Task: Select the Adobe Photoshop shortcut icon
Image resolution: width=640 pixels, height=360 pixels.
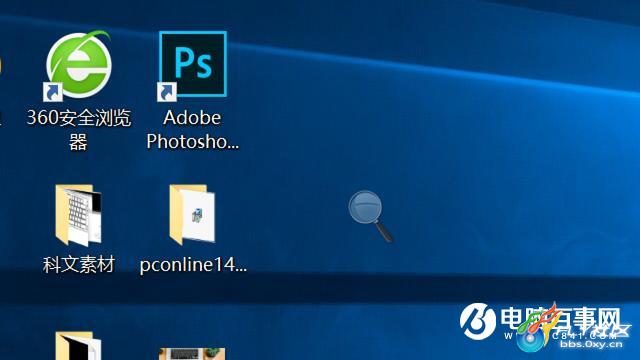Action: click(192, 66)
